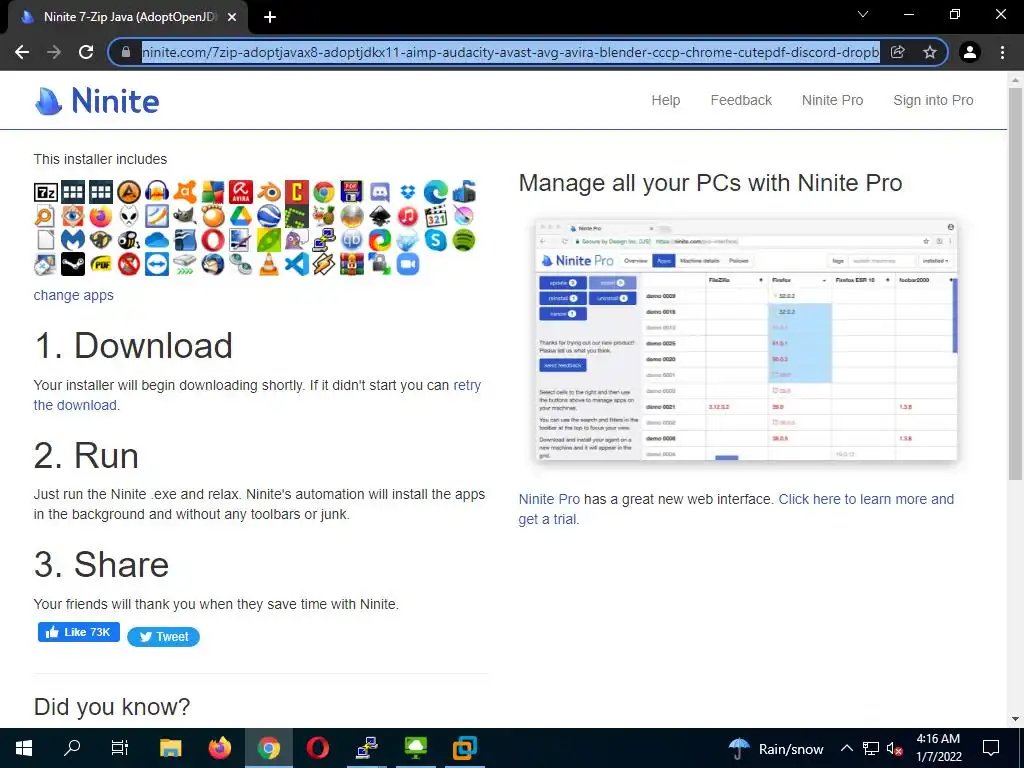This screenshot has height=768, width=1024.
Task: Click the HandBrake pineapple icon
Action: click(x=324, y=216)
